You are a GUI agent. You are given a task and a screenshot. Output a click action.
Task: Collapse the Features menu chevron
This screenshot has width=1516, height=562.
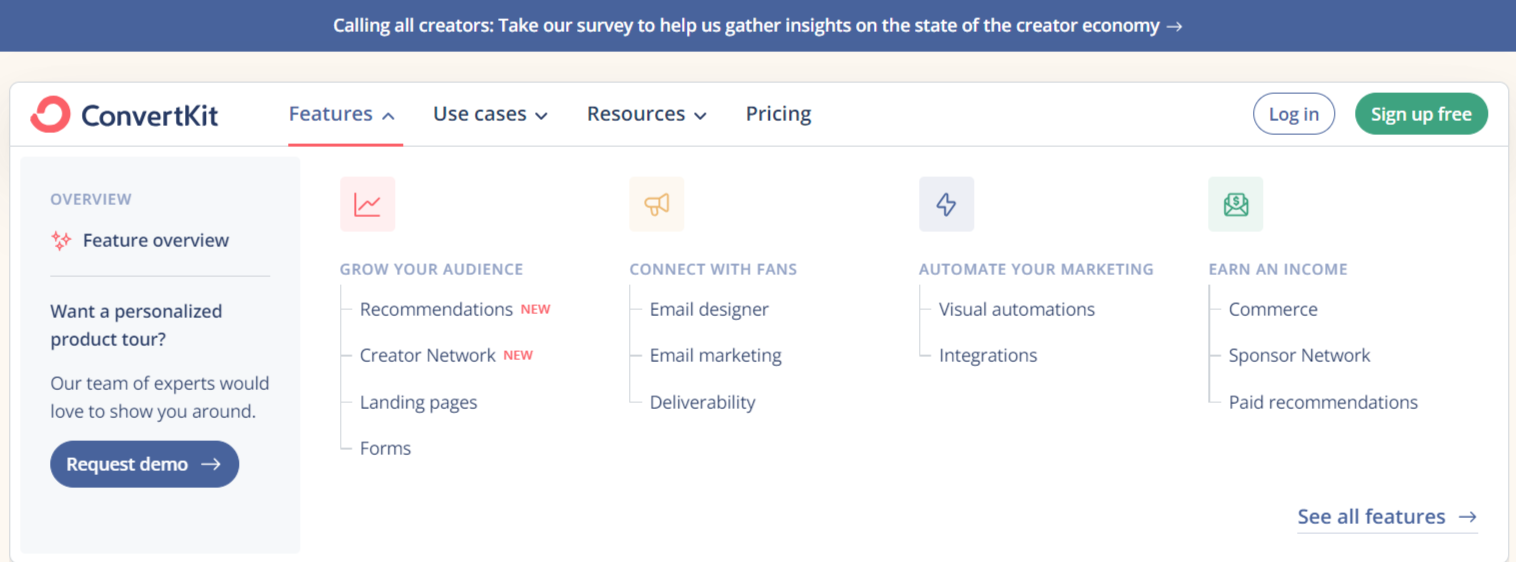388,116
